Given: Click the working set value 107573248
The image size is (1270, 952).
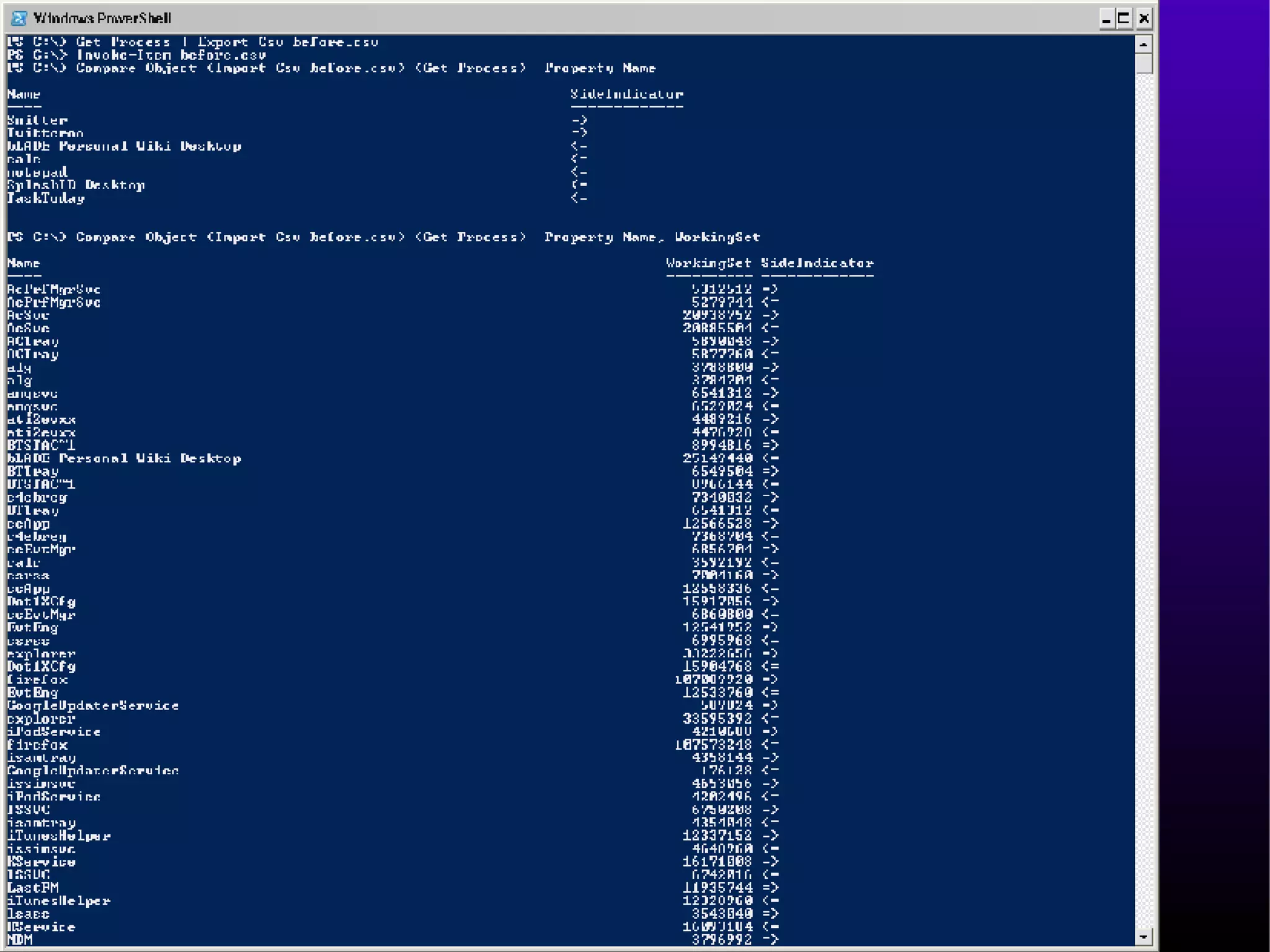Looking at the screenshot, I should (x=713, y=745).
